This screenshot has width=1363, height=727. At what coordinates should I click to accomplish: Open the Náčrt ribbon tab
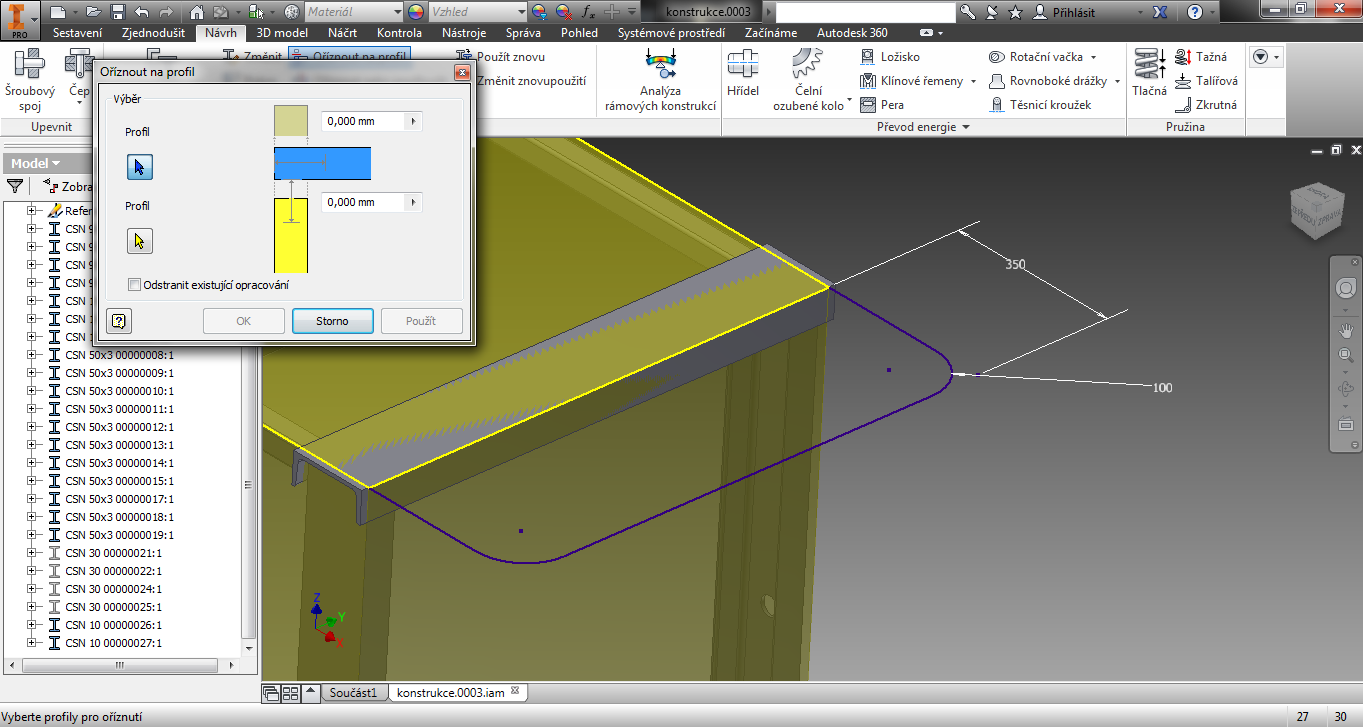tap(343, 33)
